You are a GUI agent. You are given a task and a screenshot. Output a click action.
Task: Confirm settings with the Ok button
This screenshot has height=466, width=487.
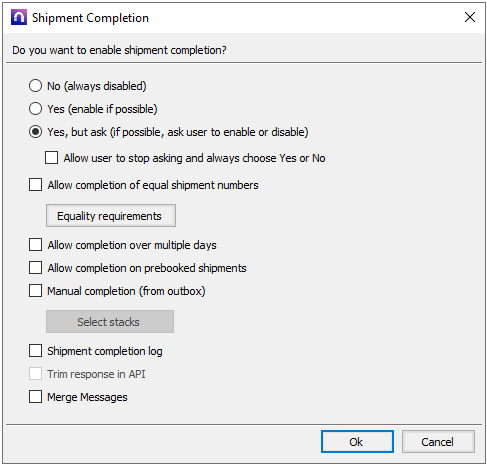tap(357, 442)
